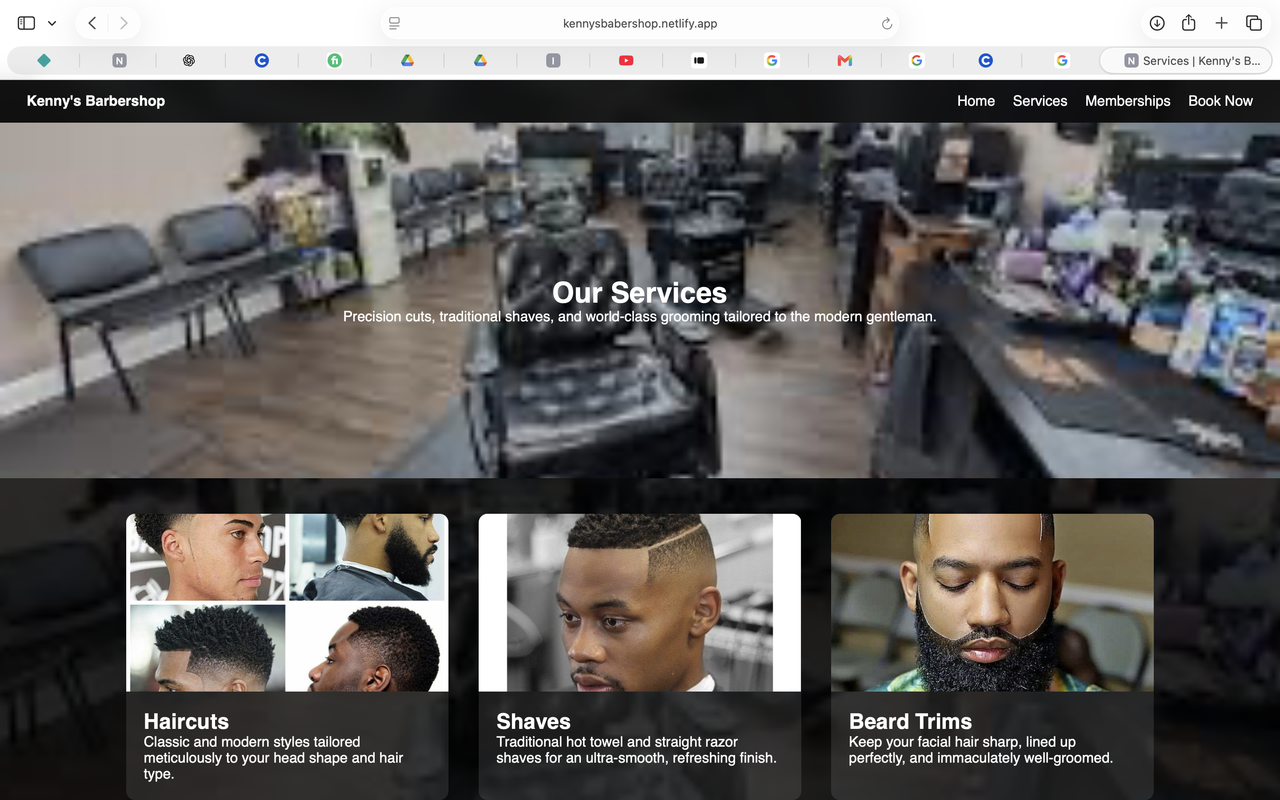Open the Memberships nav link
This screenshot has height=800, width=1280.
tap(1128, 101)
